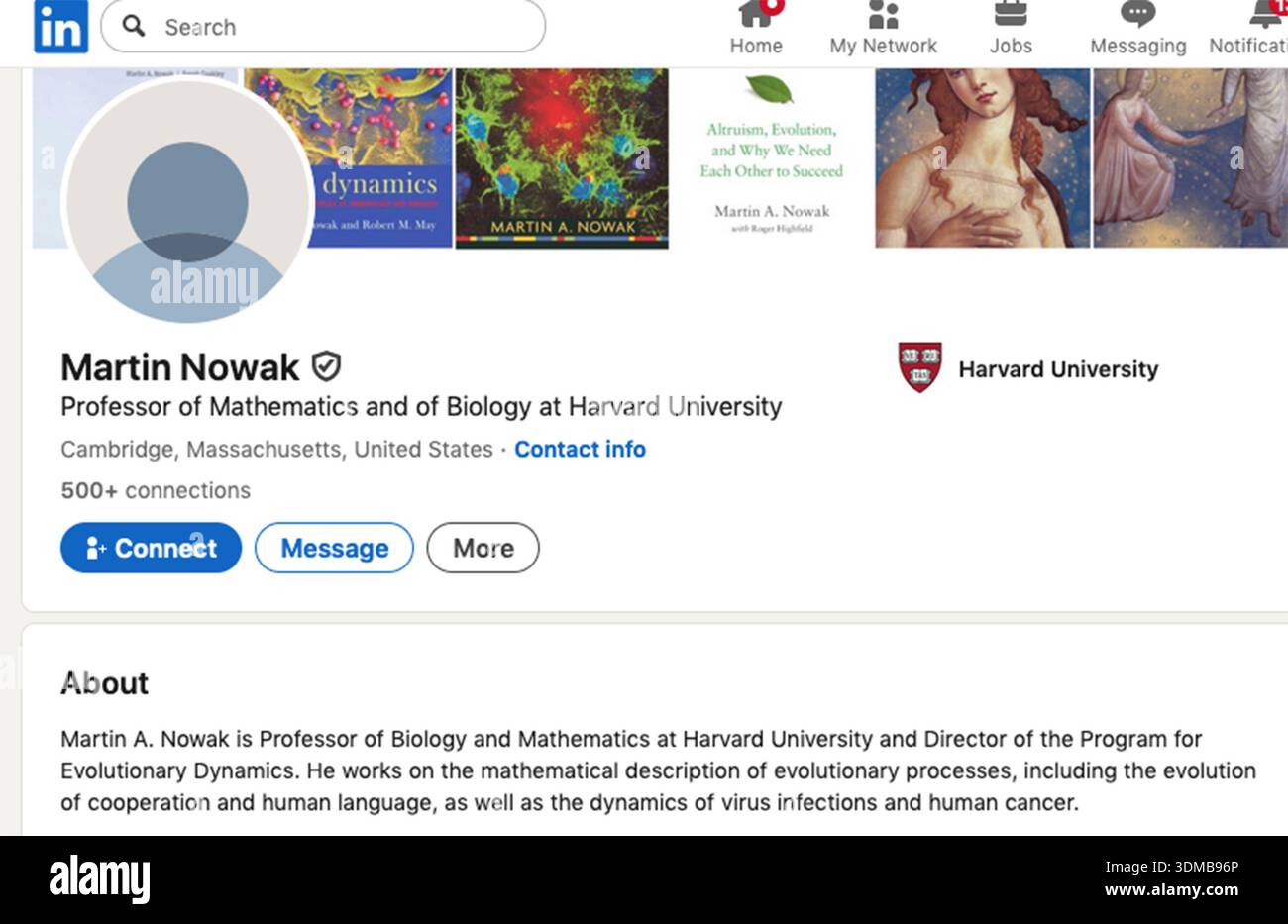Click the Harvard University crest logo
This screenshot has height=924, width=1288.
click(x=919, y=367)
